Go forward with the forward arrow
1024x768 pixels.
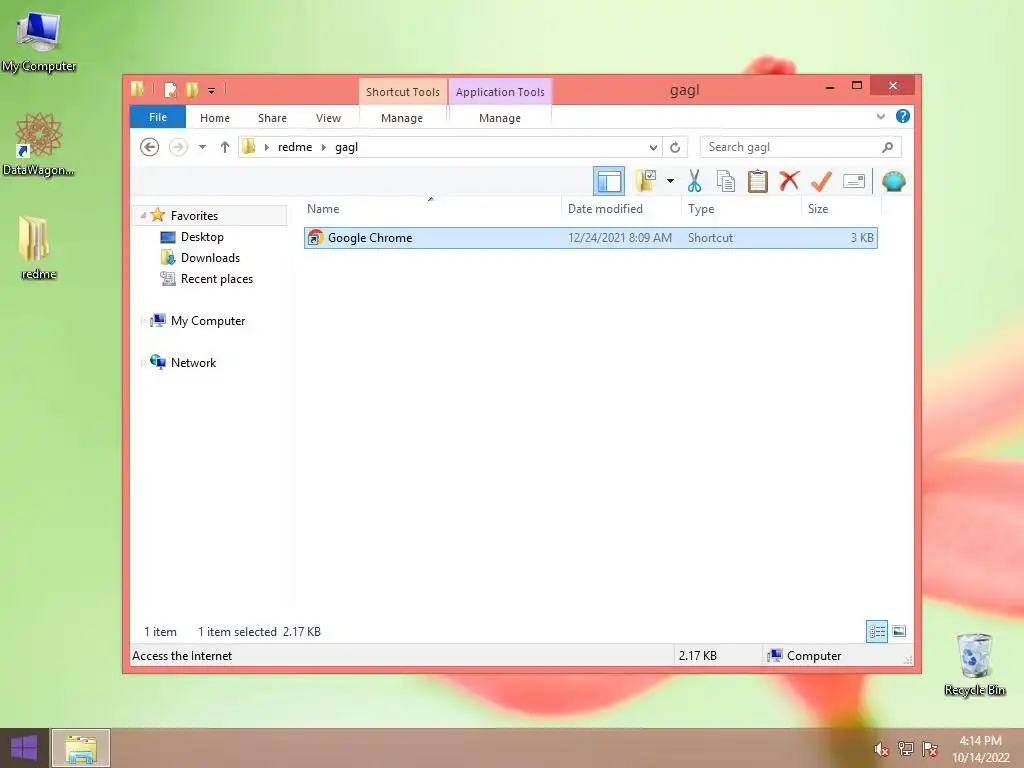pos(178,147)
